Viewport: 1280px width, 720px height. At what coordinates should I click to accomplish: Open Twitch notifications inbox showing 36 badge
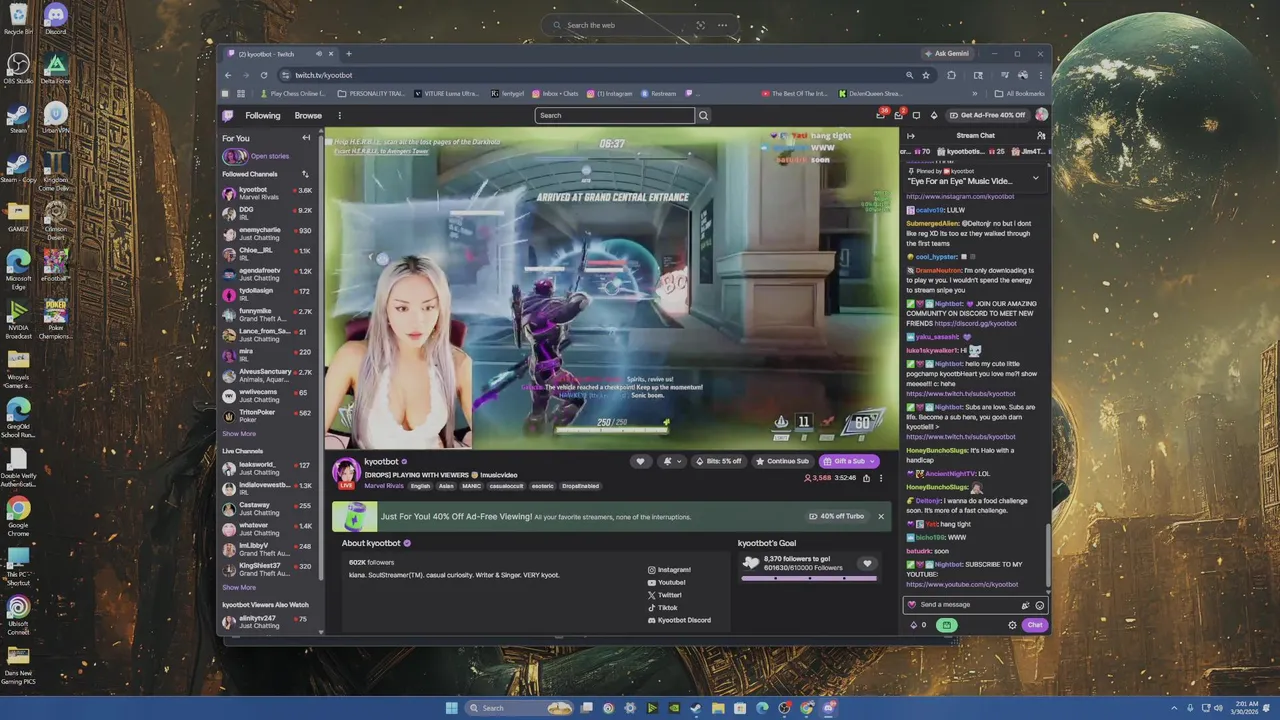[881, 115]
